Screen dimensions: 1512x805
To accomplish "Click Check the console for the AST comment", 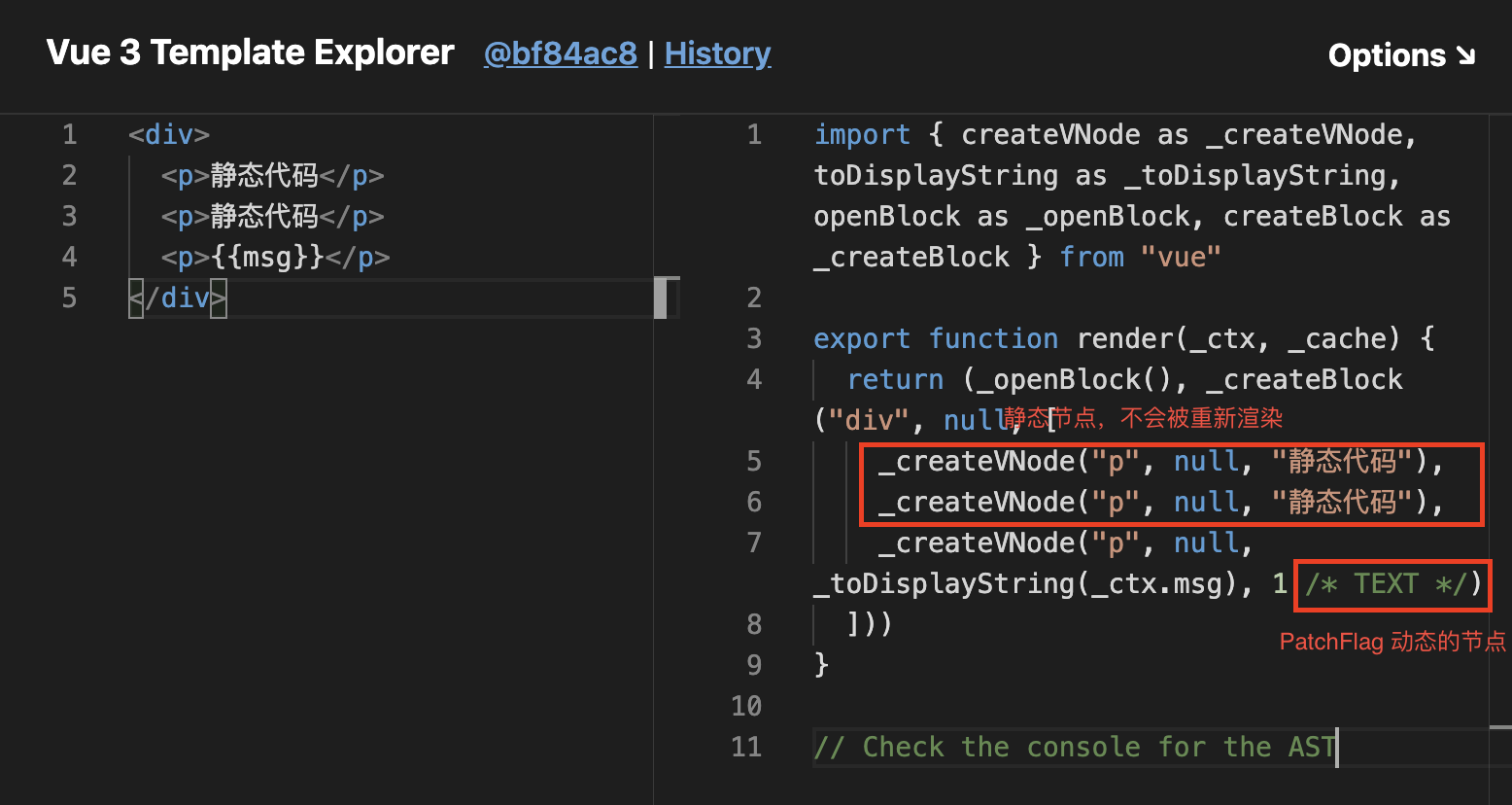I will point(1074,747).
